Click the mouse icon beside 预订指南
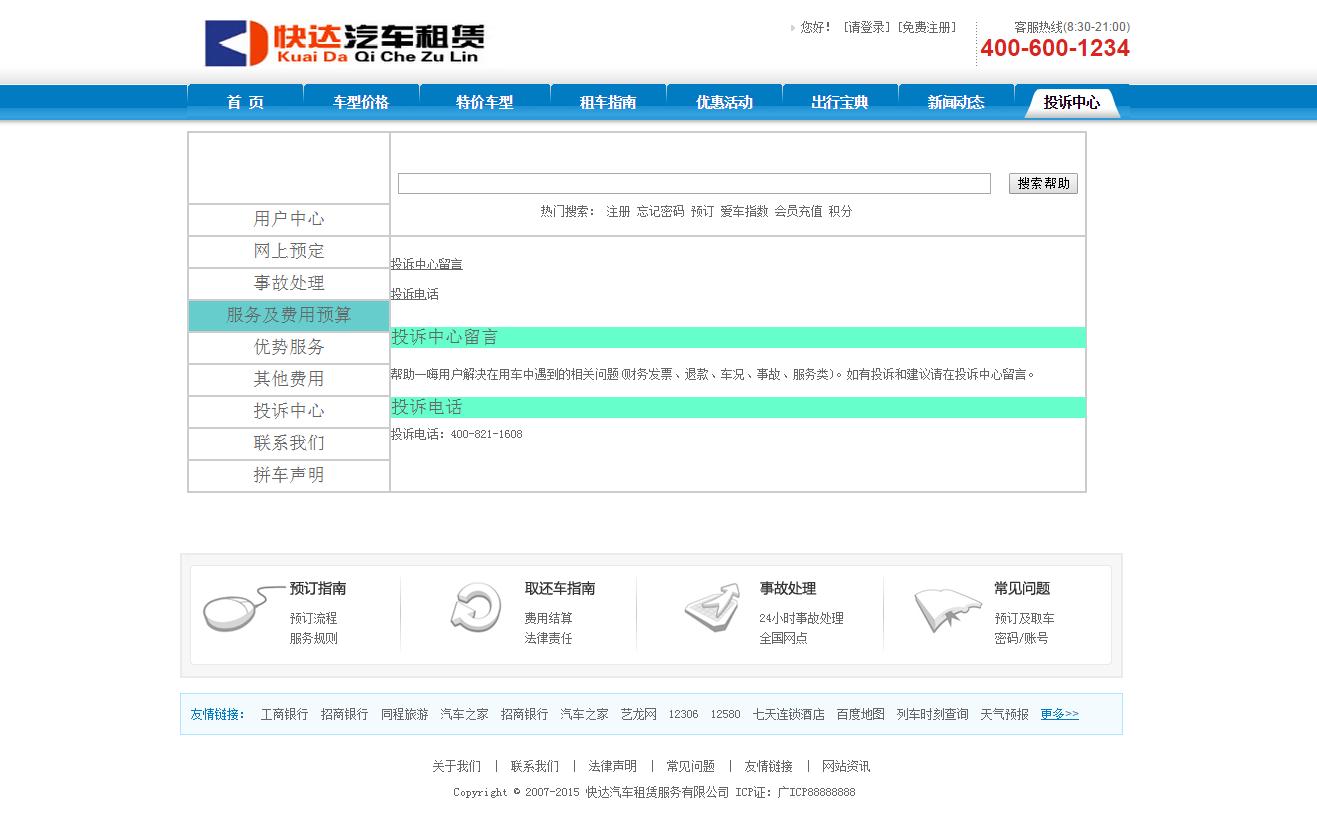 point(238,608)
